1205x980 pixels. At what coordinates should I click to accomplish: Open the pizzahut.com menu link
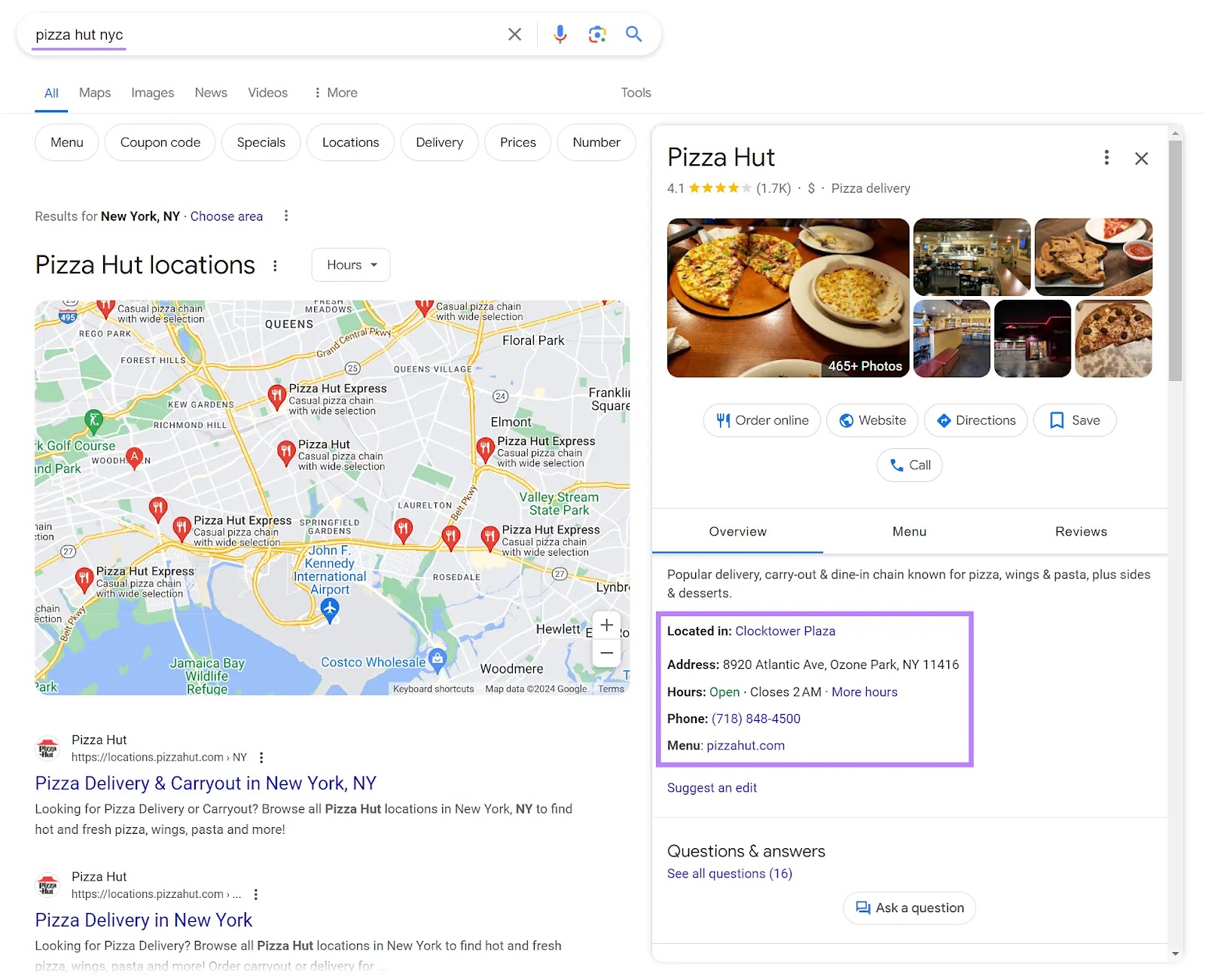tap(746, 746)
